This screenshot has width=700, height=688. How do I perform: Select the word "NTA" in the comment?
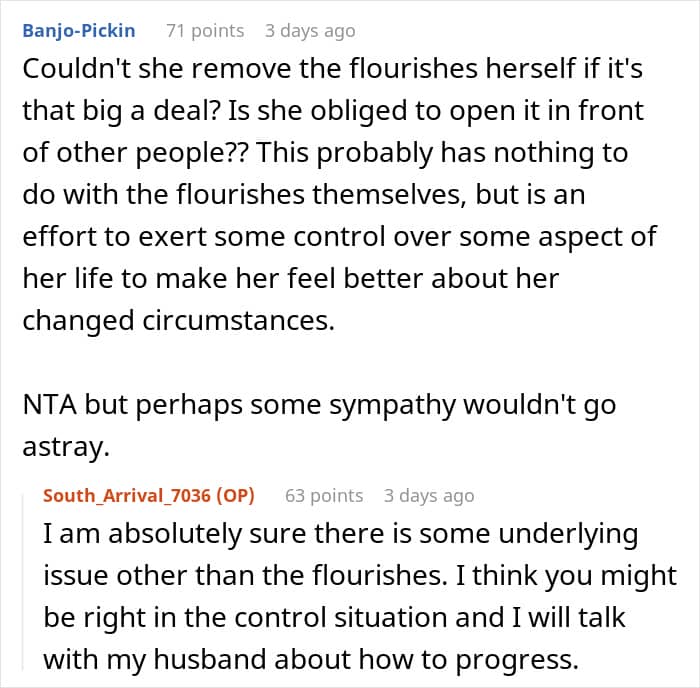49,404
